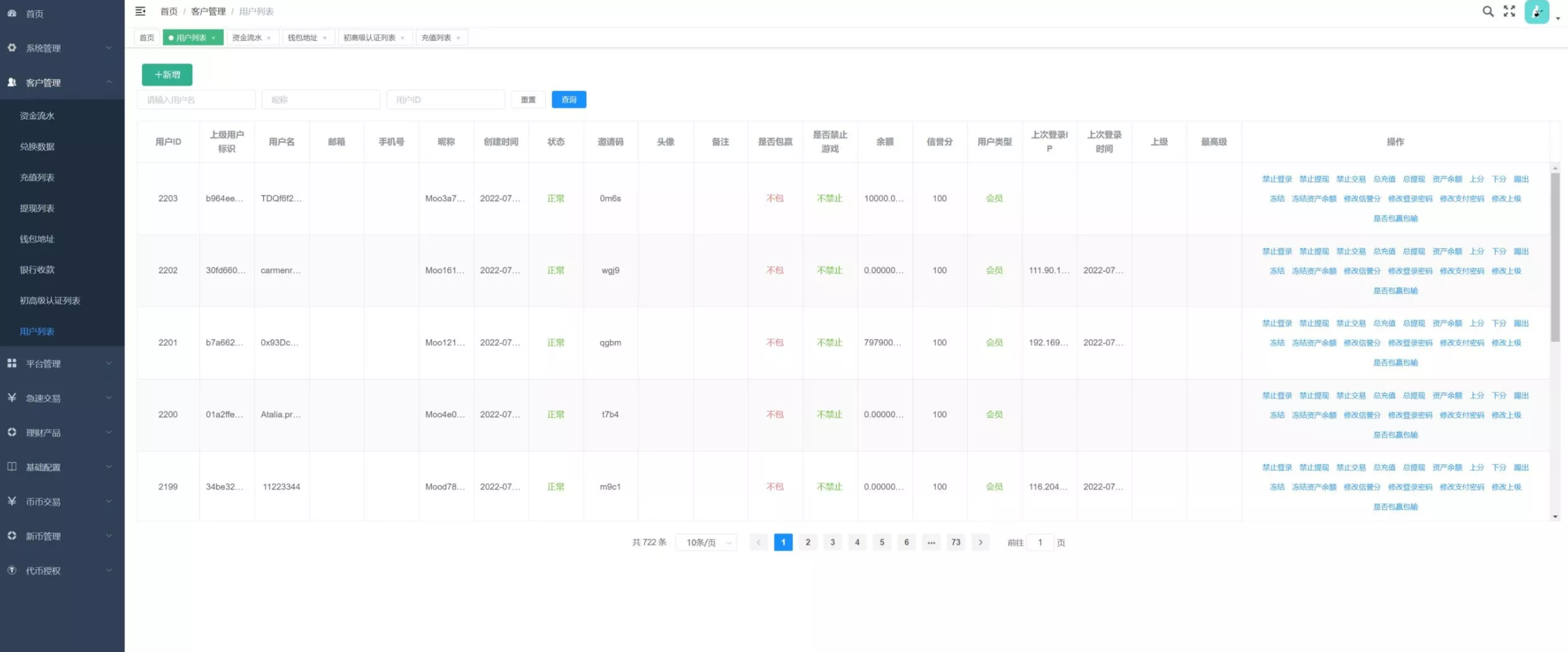Screen dimensions: 1568x652
Task: Click 禁止登录 for user 2203
Action: click(x=1277, y=179)
